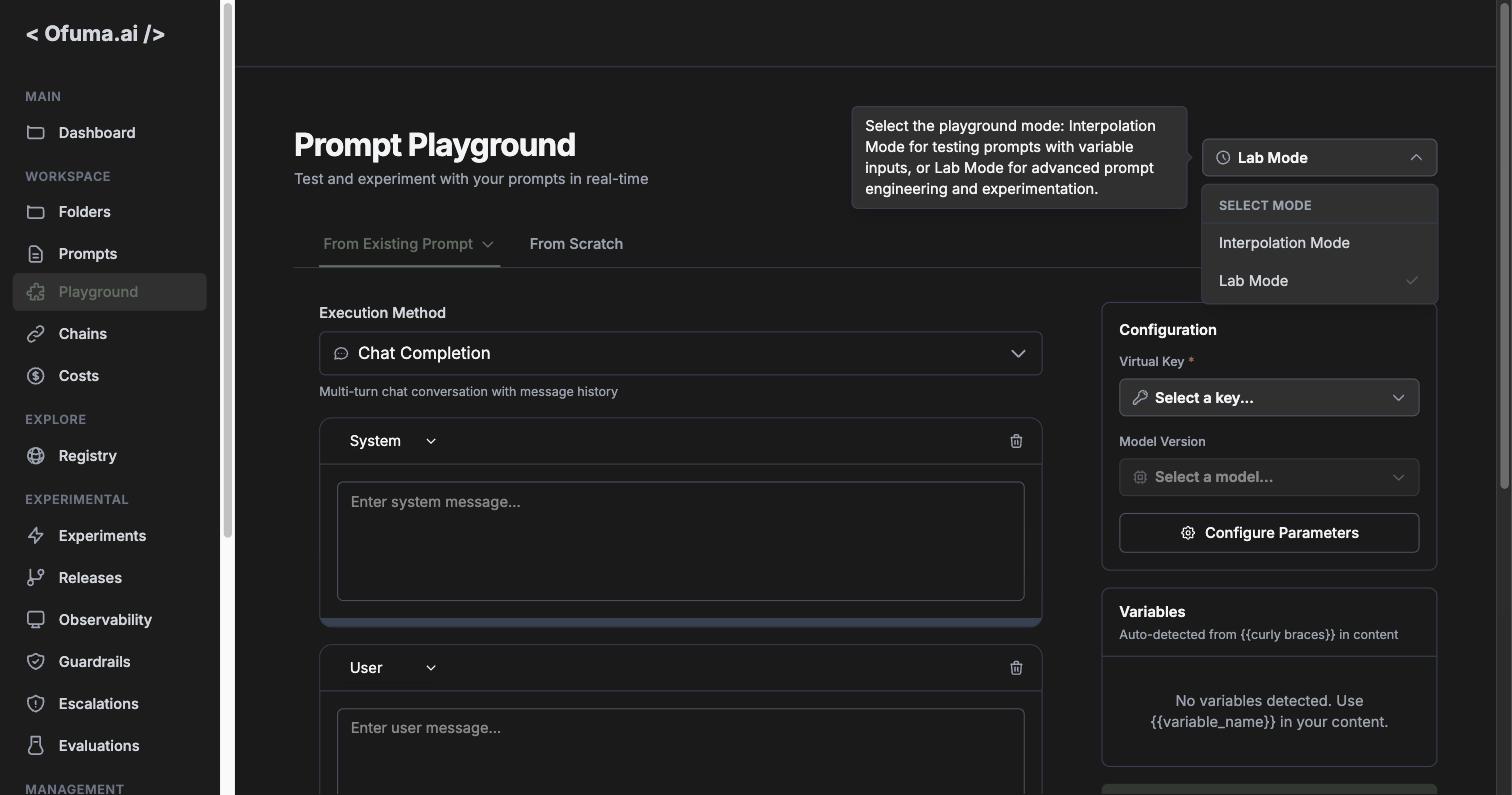Click the Registry globe icon

(36, 456)
